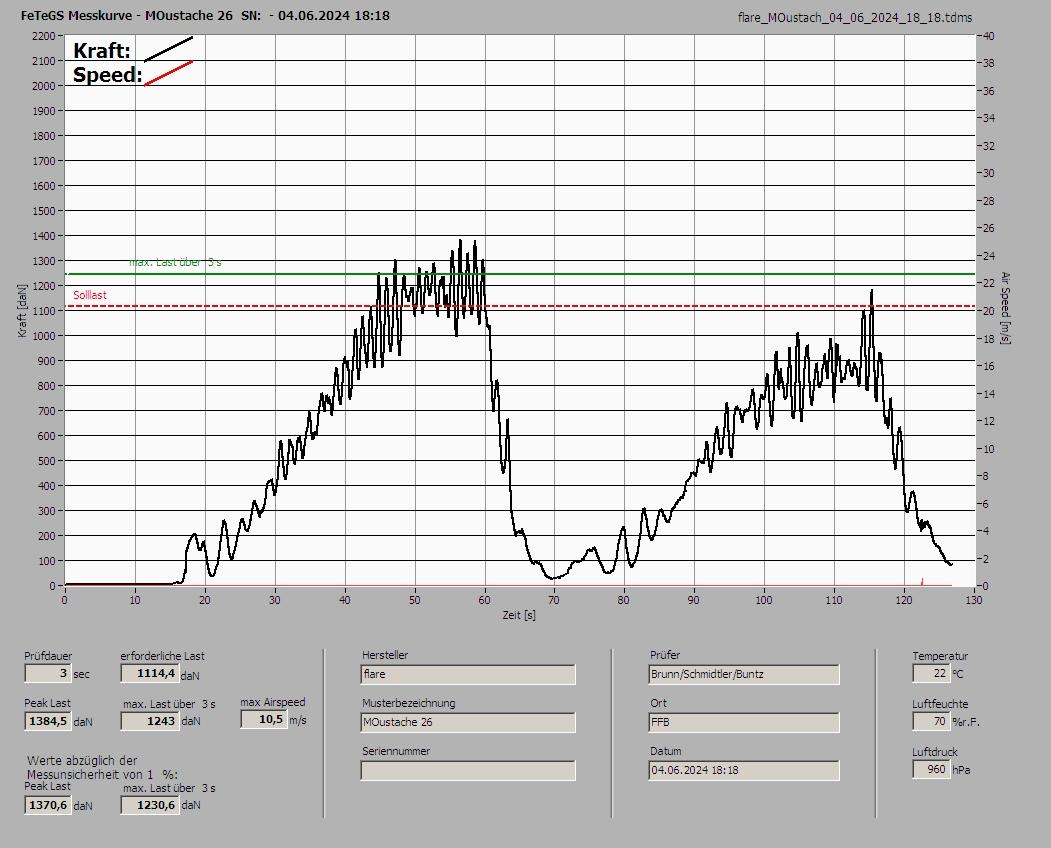Click the 'Prüfdauer' label

click(48, 656)
